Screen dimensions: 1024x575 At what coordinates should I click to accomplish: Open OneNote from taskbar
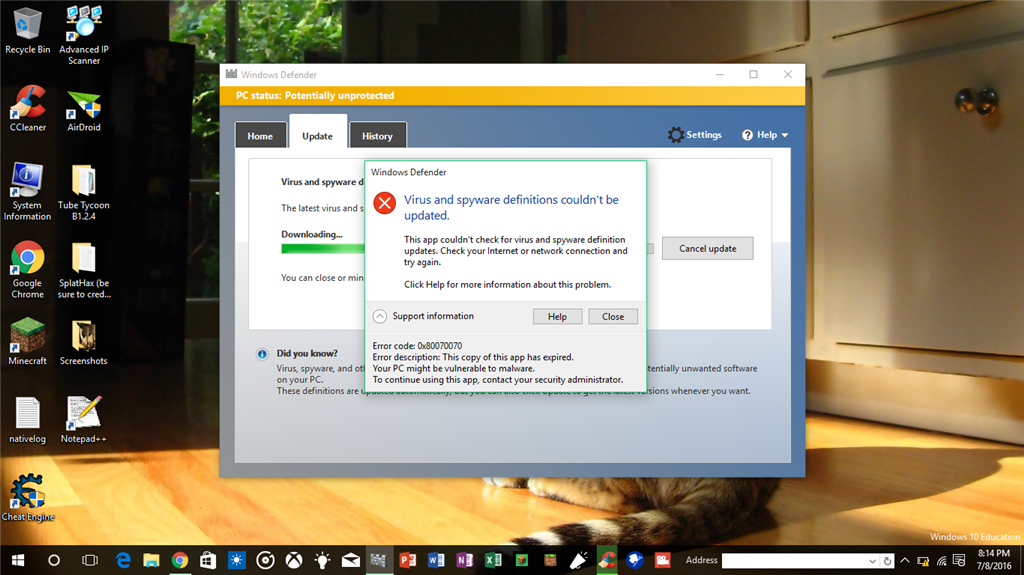464,560
